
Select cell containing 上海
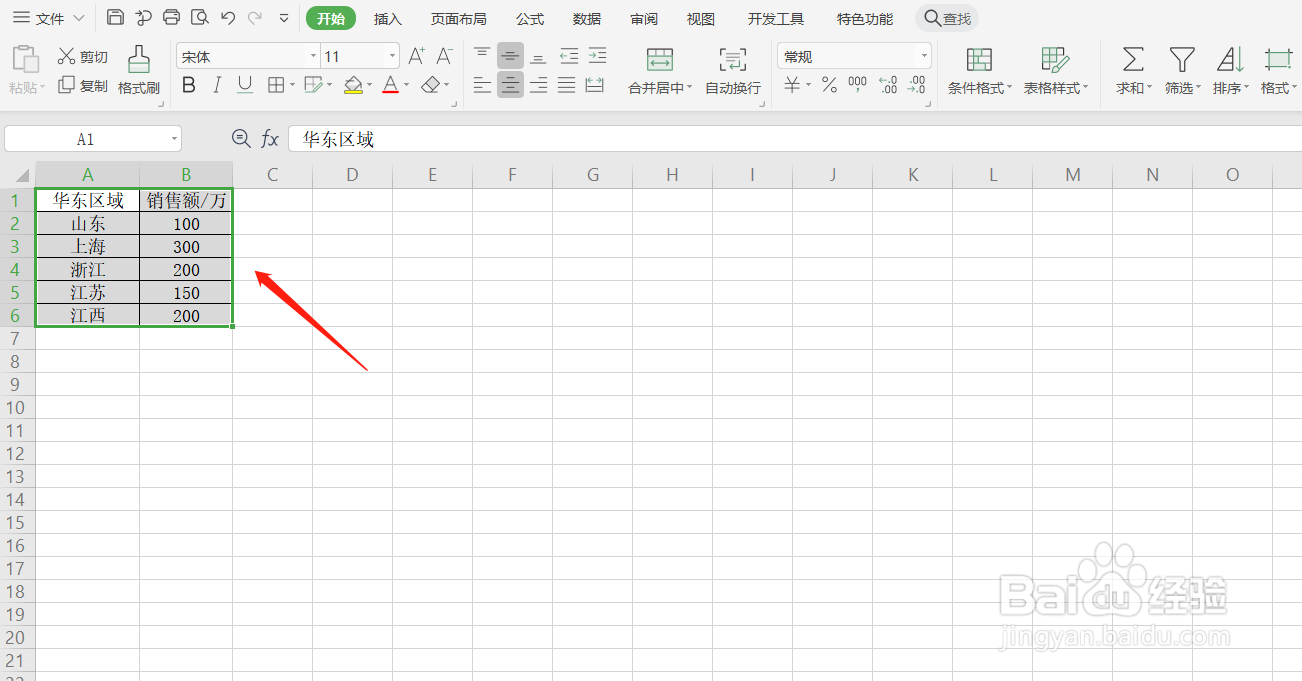pos(88,246)
